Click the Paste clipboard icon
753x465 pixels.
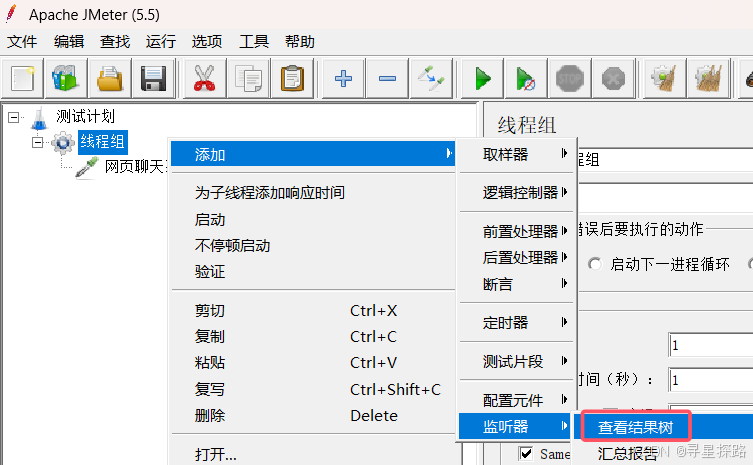click(292, 78)
